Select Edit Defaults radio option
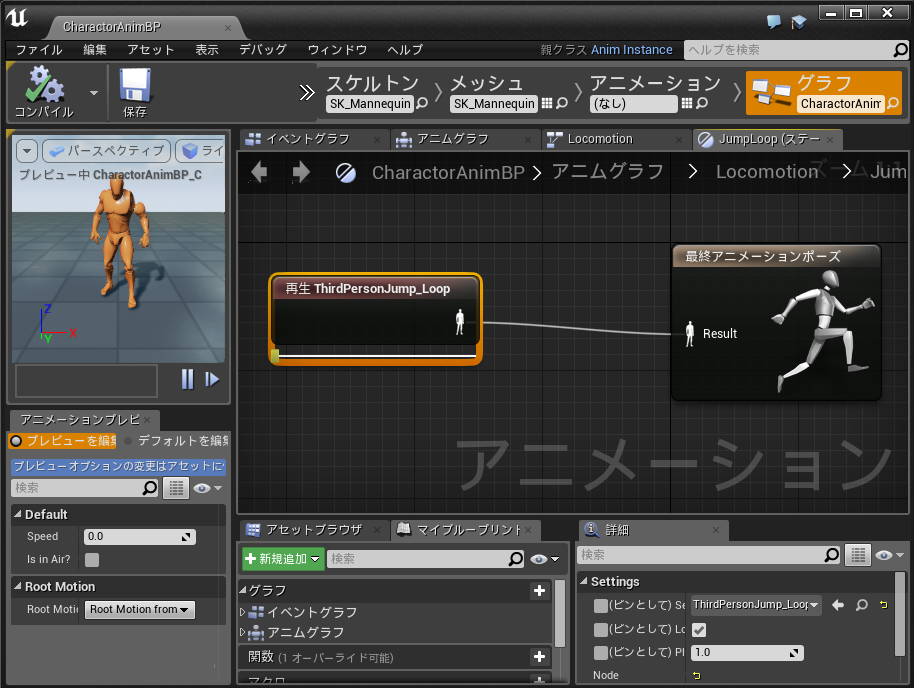Image resolution: width=914 pixels, height=688 pixels. pyautogui.click(x=177, y=441)
